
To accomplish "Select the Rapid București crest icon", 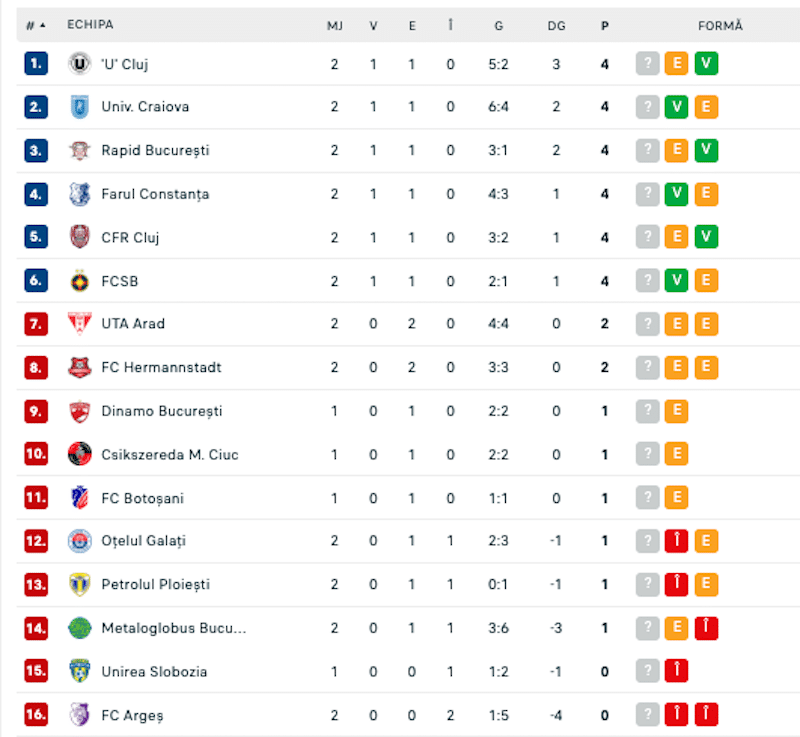I will [x=80, y=150].
